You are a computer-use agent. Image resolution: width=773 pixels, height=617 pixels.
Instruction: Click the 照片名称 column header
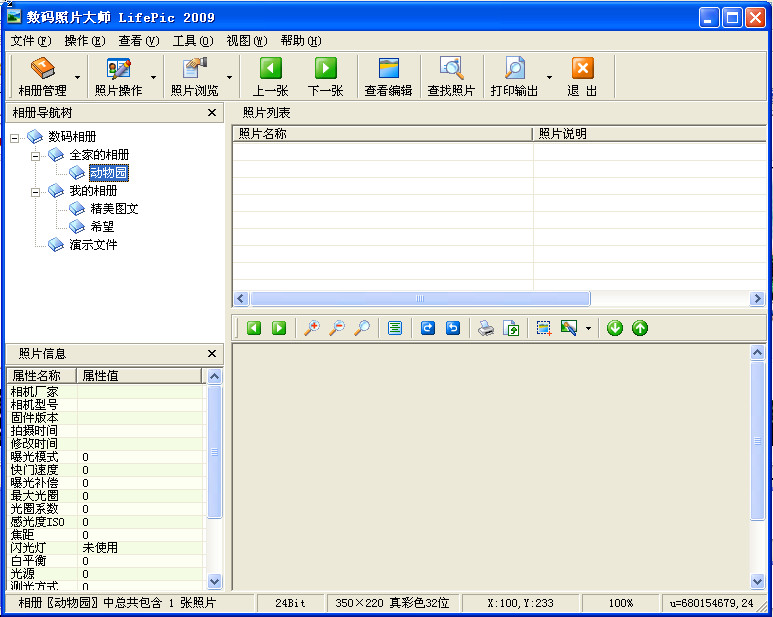click(382, 134)
